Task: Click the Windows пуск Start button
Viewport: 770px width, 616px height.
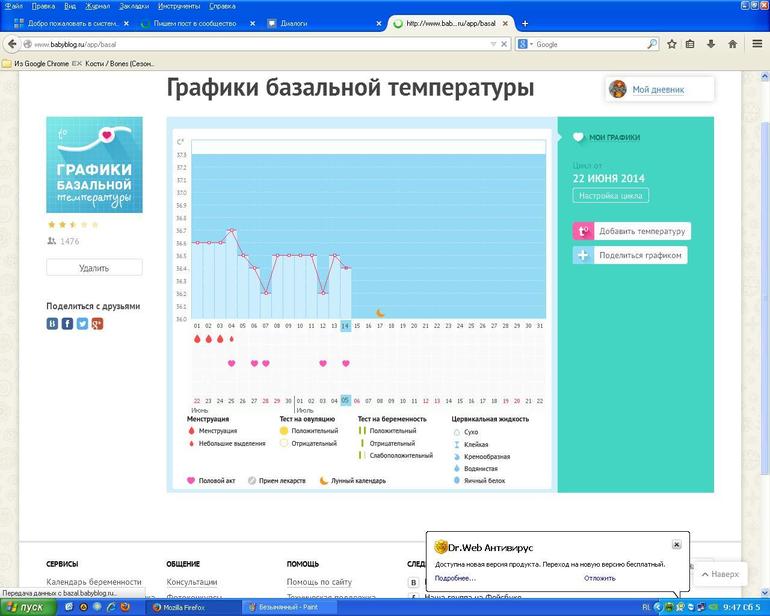Action: (x=27, y=608)
